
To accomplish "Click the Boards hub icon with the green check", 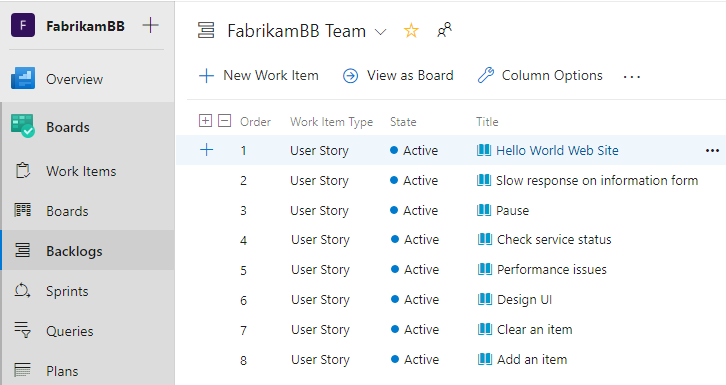I will pyautogui.click(x=23, y=126).
